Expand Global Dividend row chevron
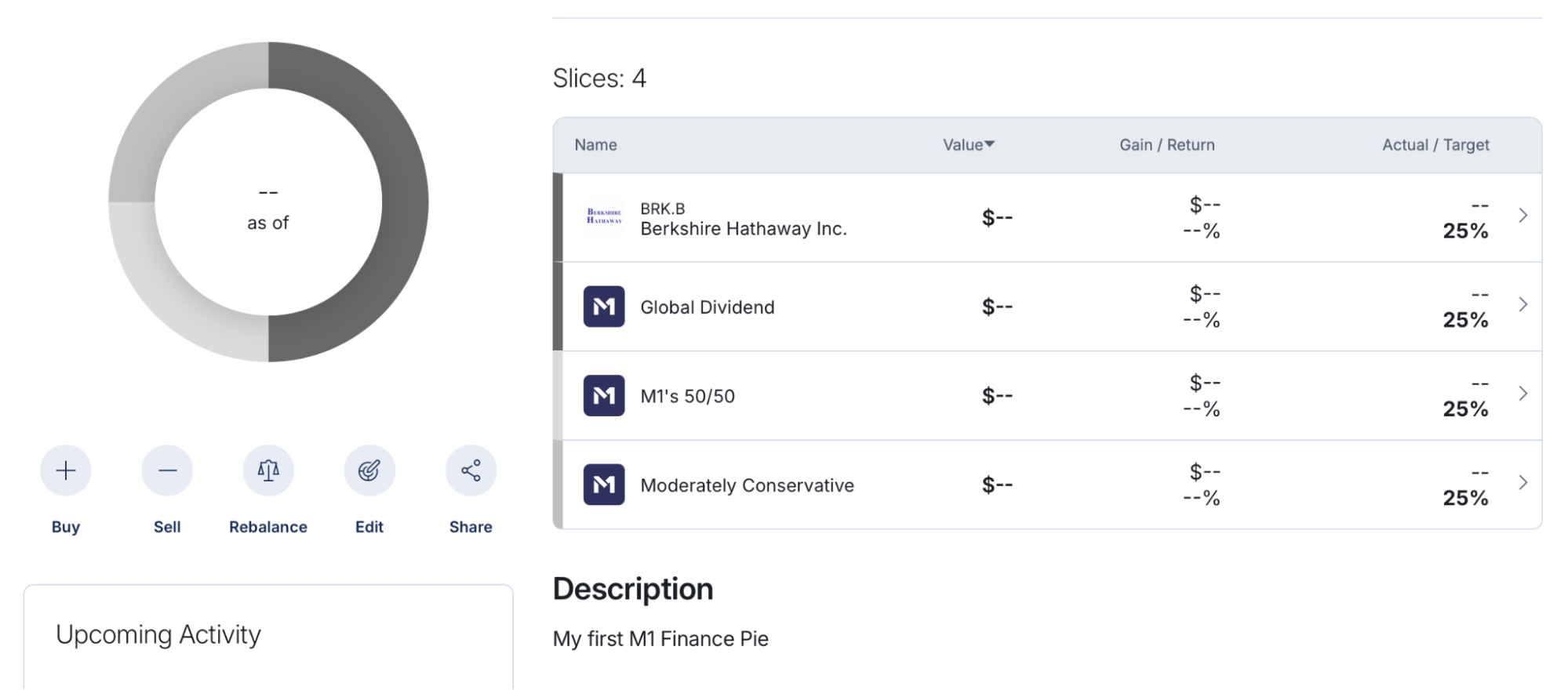The image size is (1568, 690). click(x=1523, y=304)
